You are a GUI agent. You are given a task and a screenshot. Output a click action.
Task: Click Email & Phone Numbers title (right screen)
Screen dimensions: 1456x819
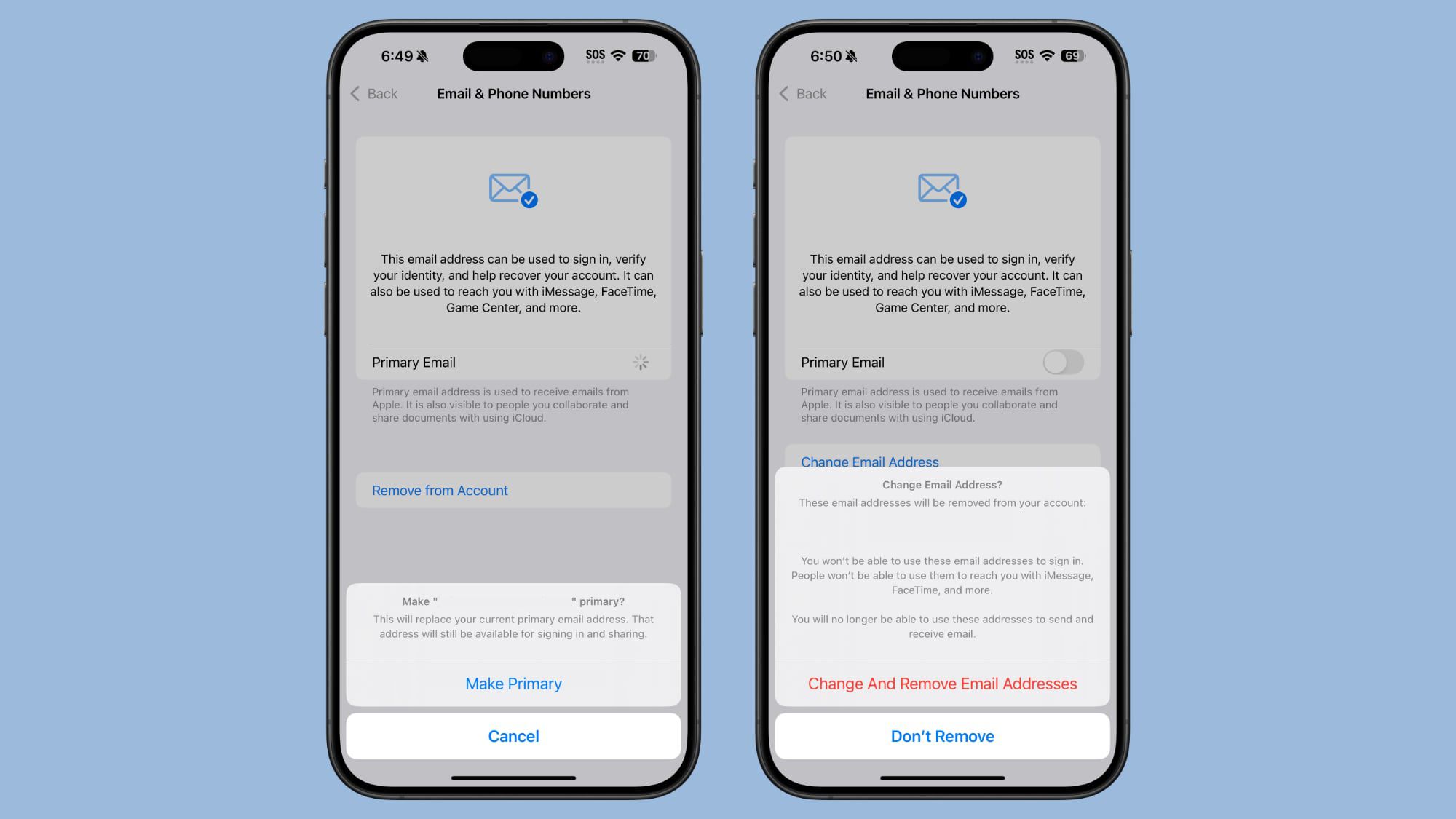942,93
